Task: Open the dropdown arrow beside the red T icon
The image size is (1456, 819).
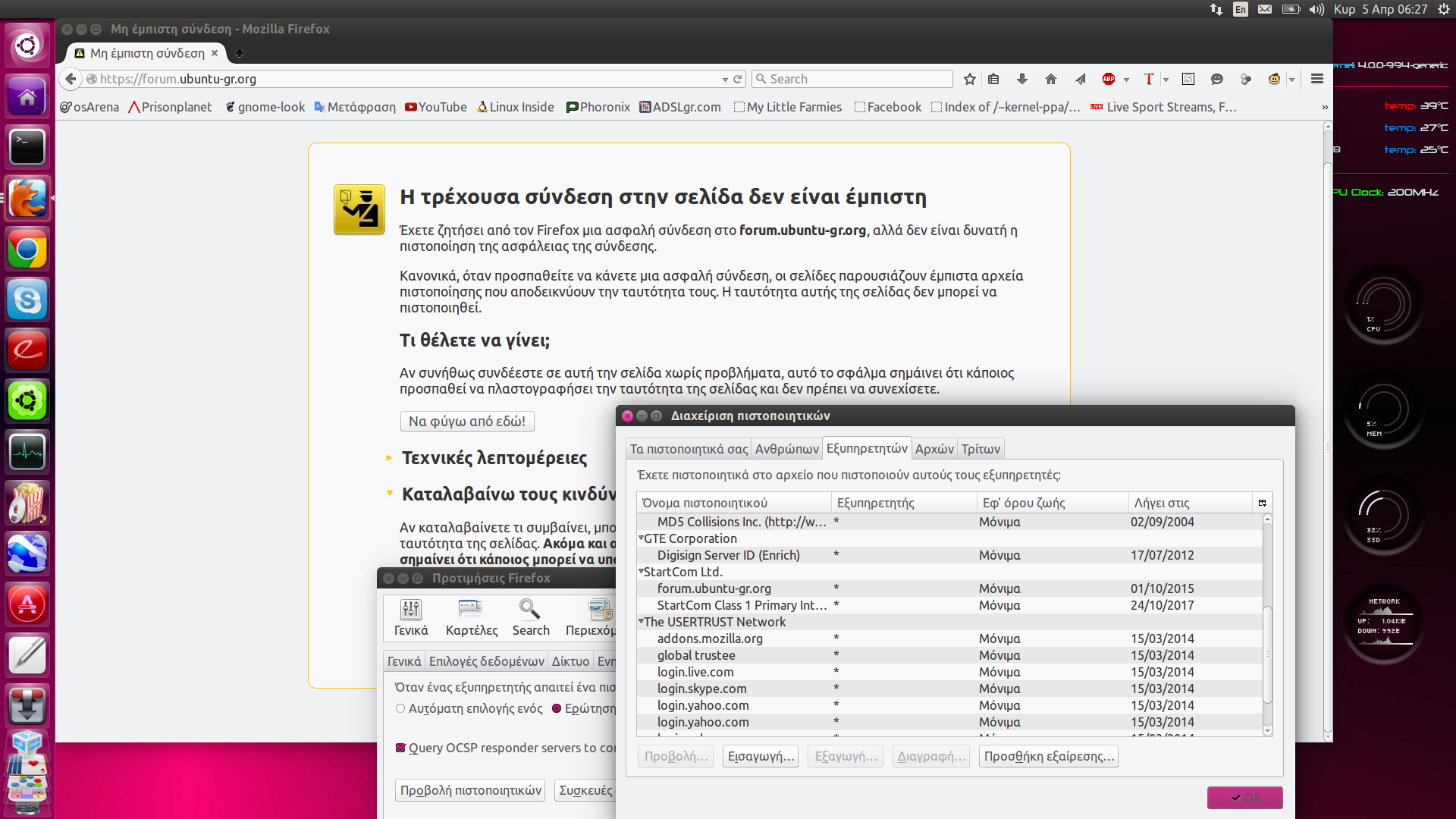Action: [x=1166, y=80]
